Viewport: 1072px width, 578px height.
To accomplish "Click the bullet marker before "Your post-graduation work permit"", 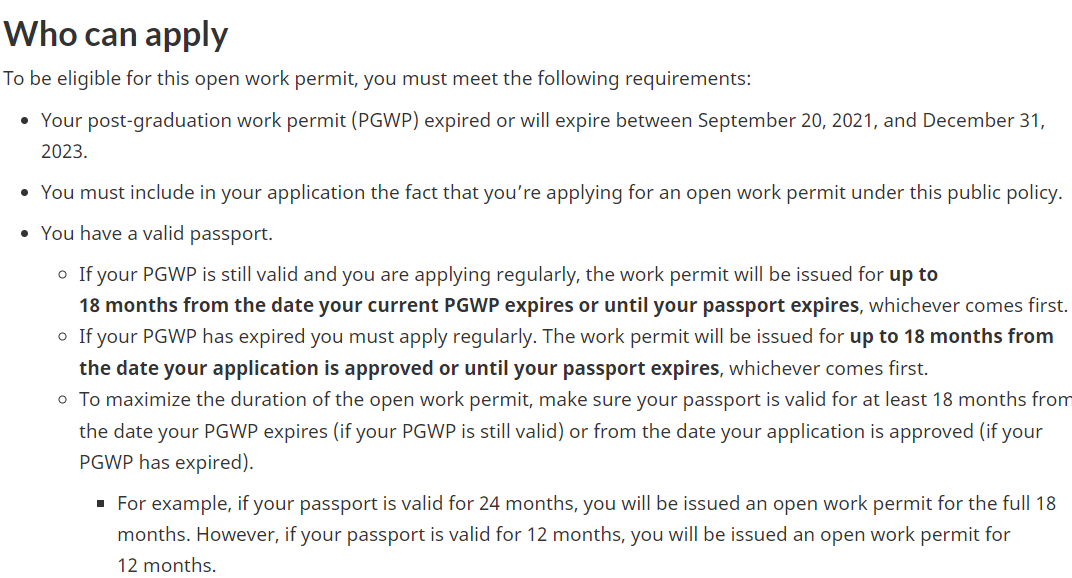I will [25, 121].
